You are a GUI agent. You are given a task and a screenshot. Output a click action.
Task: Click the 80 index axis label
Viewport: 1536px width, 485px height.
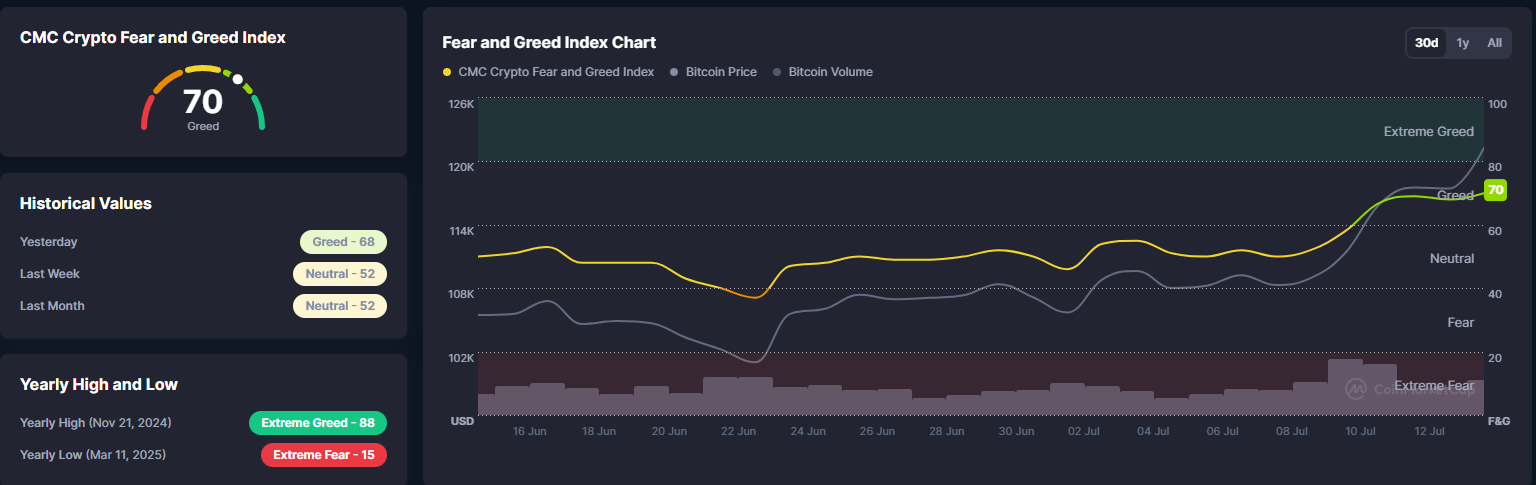(1495, 167)
